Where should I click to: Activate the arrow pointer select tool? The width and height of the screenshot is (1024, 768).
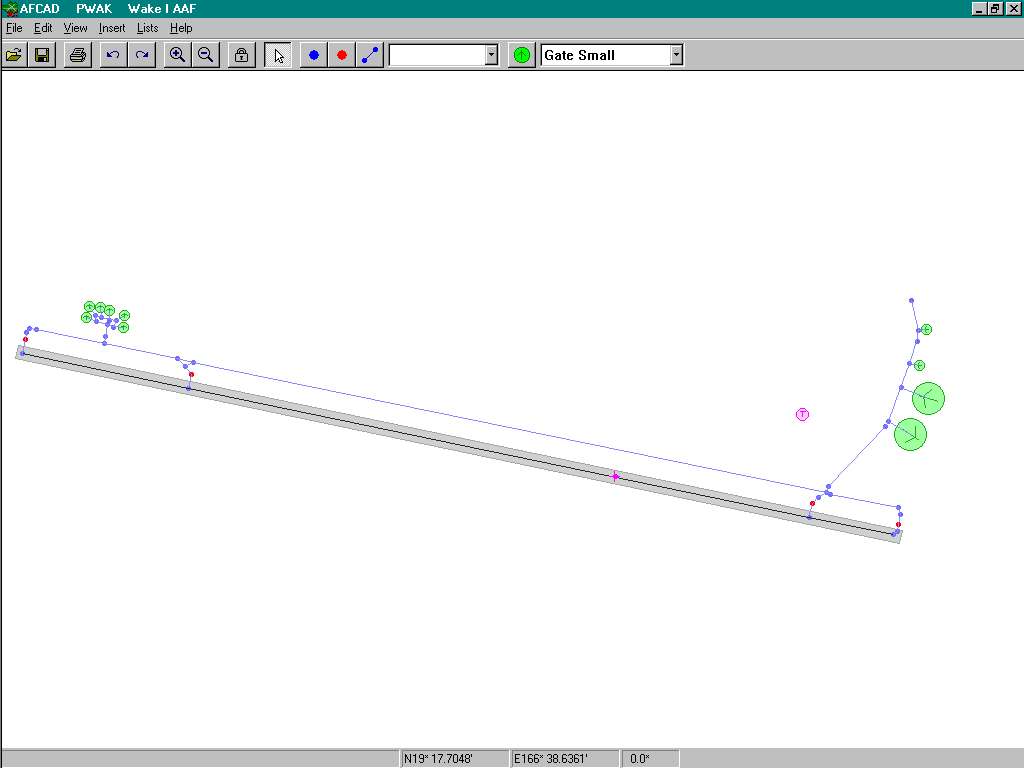point(278,55)
